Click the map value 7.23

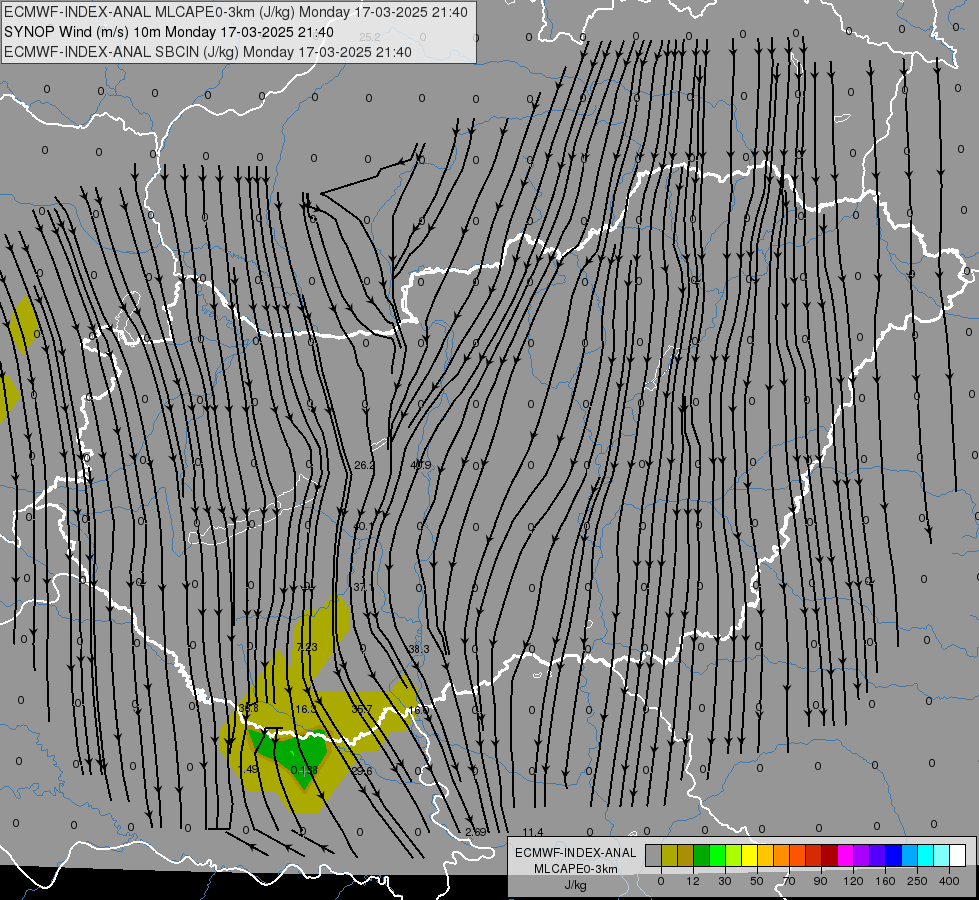[307, 647]
